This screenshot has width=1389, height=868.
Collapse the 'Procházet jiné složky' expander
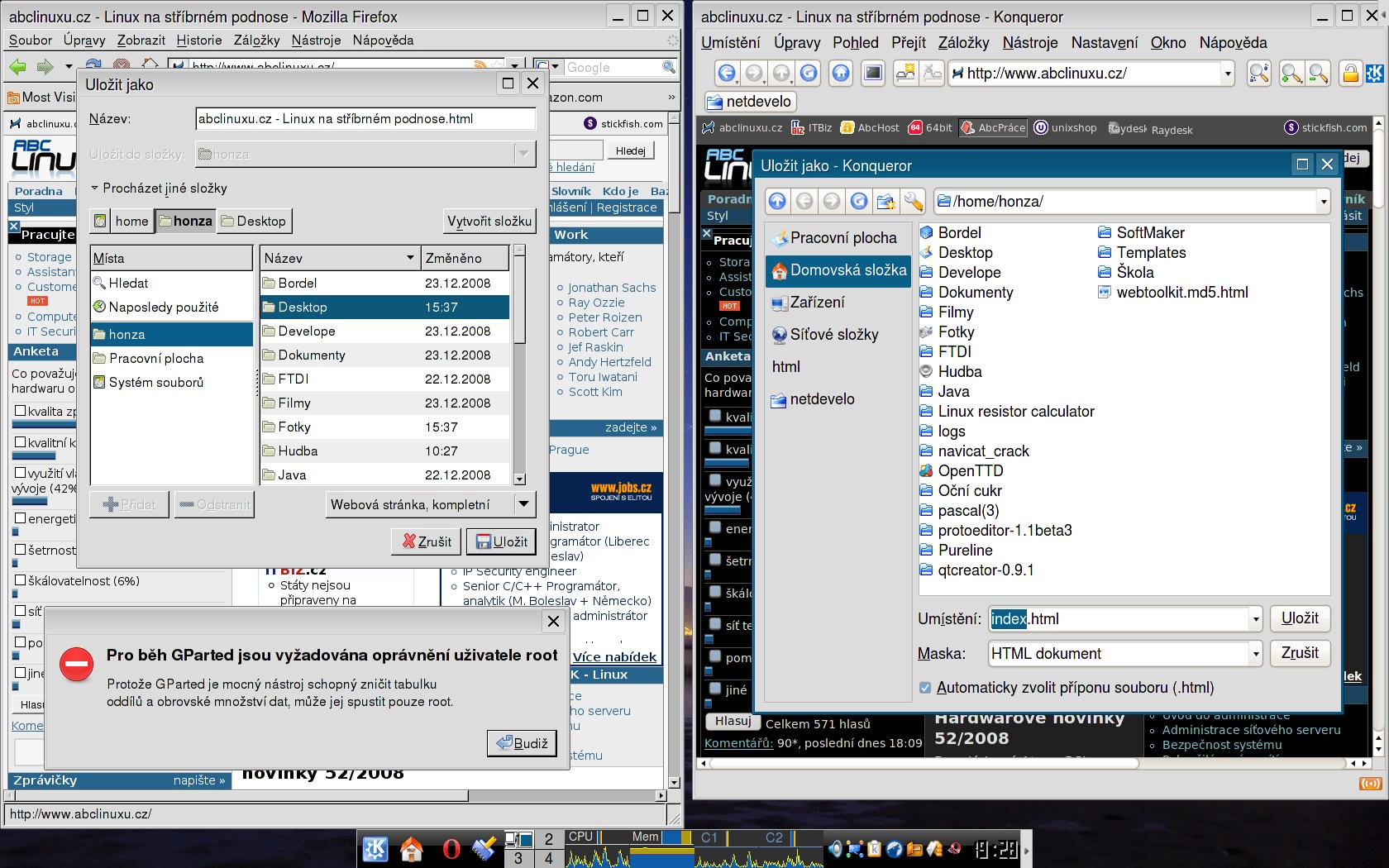coord(95,188)
